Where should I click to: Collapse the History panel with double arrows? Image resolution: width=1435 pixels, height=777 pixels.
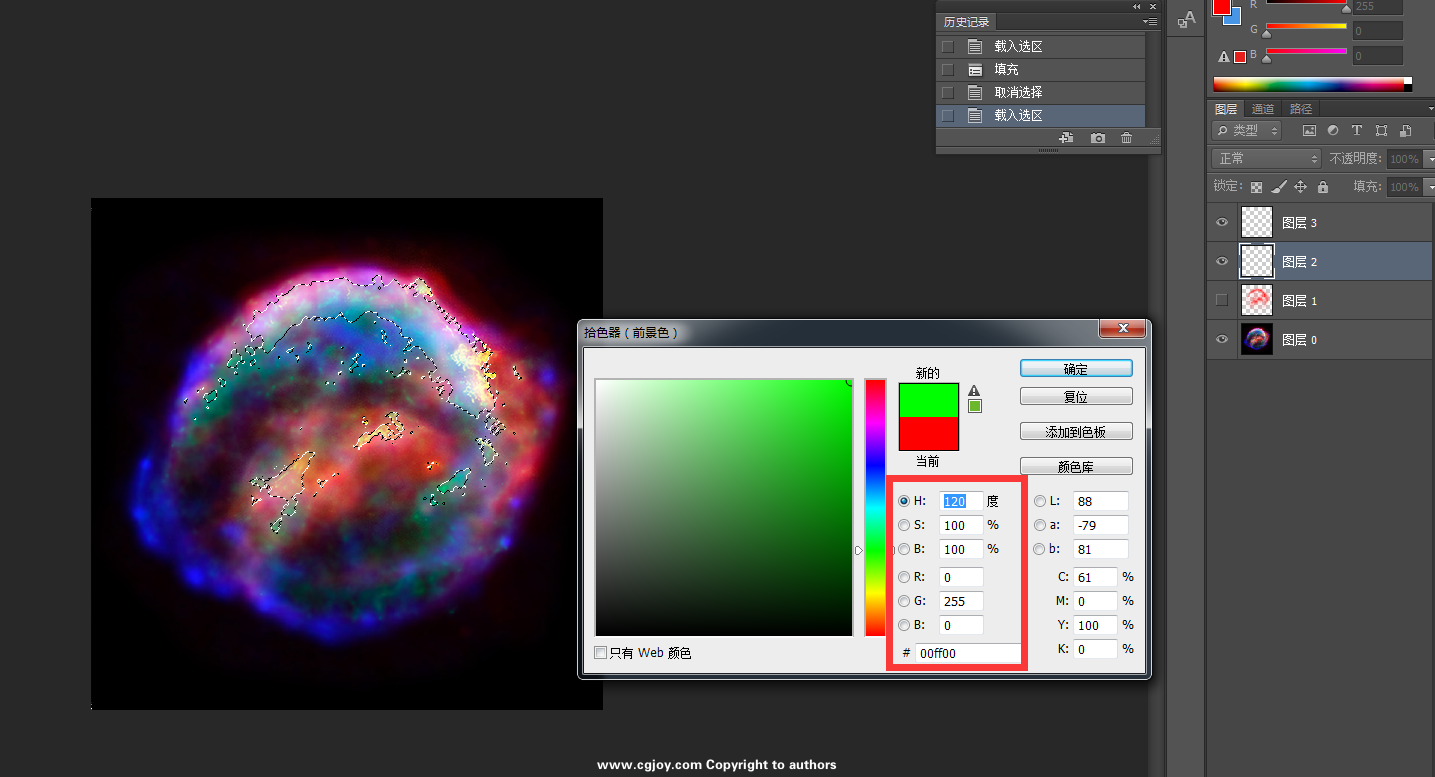1137,6
